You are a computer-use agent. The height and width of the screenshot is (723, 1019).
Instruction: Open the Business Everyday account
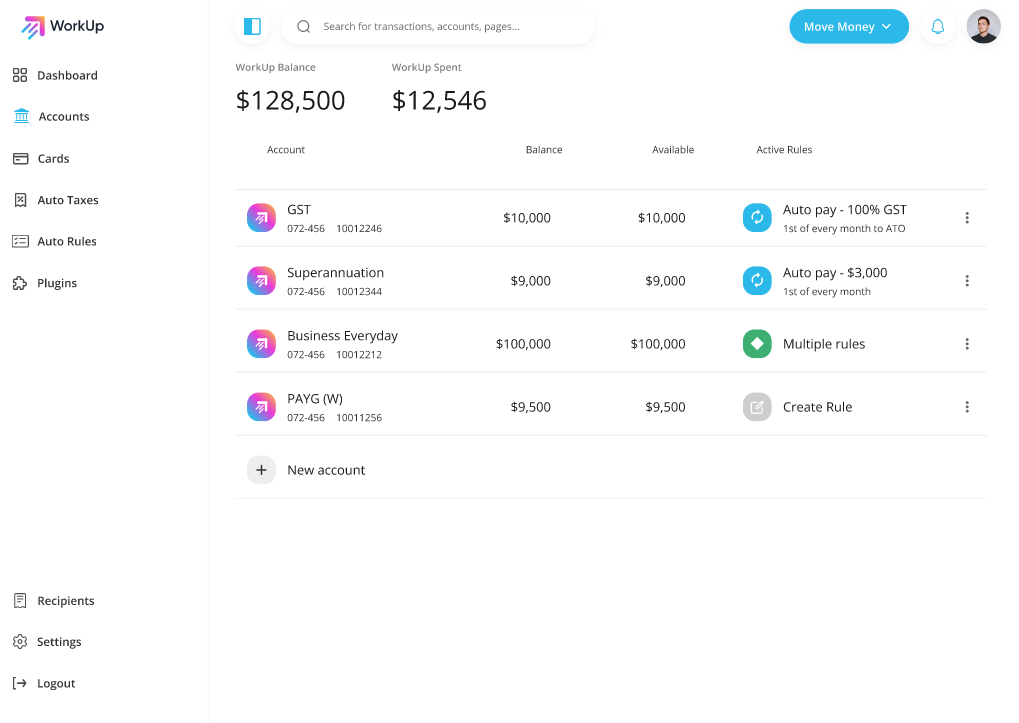click(342, 336)
